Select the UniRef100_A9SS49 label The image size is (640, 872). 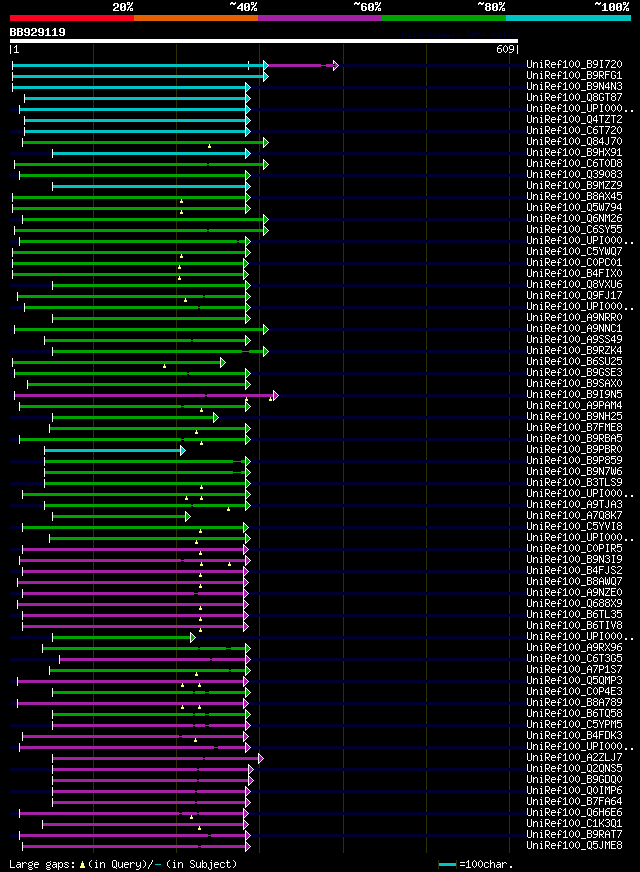click(574, 340)
